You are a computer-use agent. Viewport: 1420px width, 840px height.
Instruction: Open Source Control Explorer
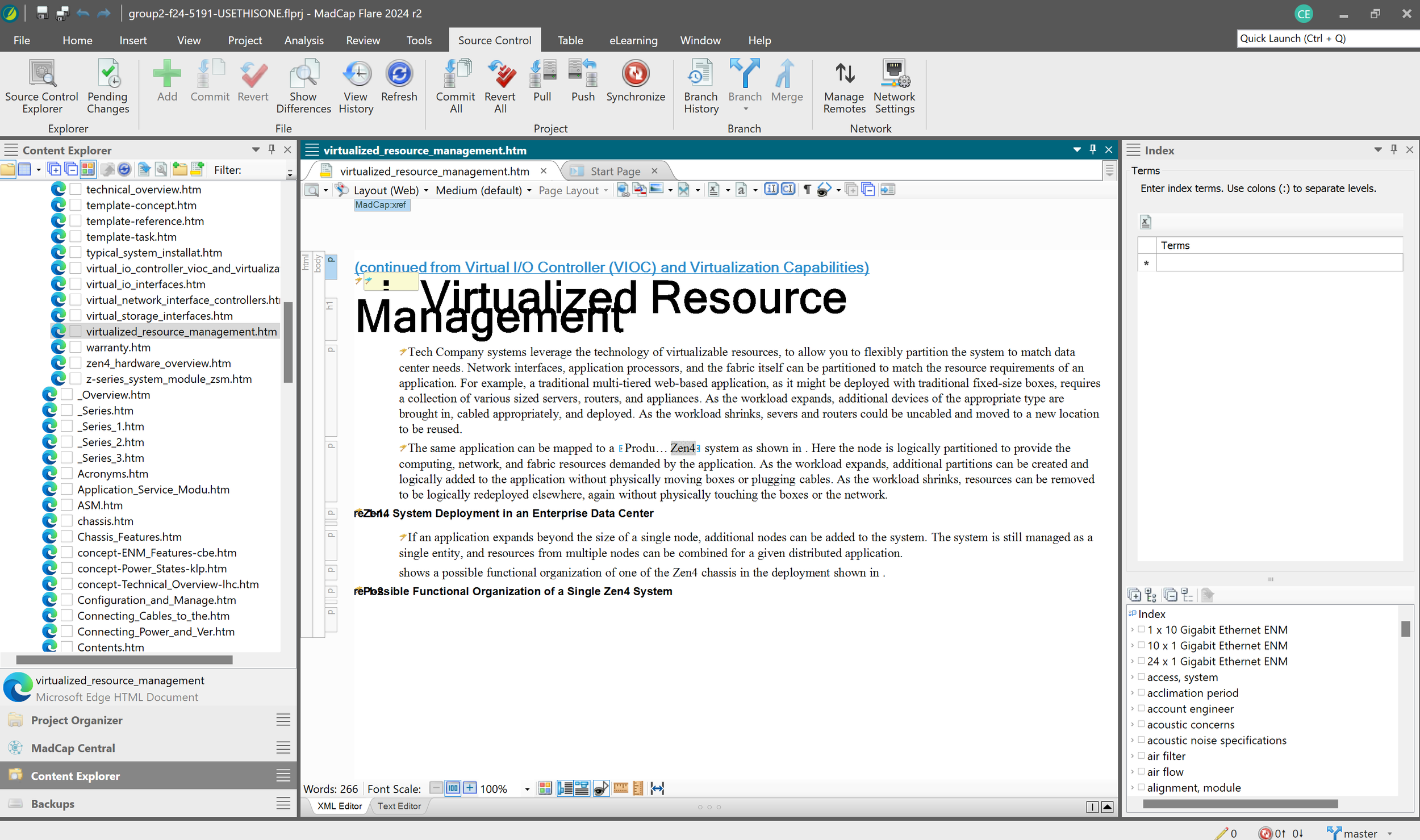click(x=42, y=87)
